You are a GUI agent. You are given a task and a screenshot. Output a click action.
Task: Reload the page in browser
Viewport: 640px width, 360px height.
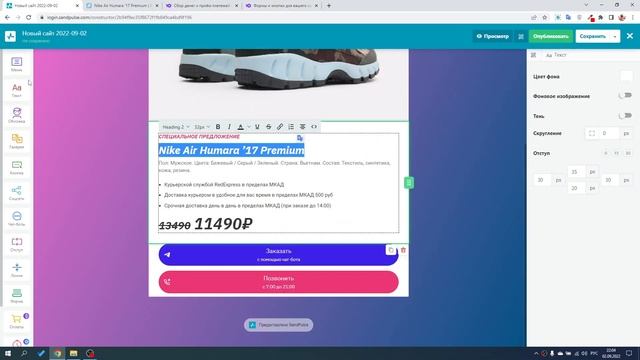(29, 18)
